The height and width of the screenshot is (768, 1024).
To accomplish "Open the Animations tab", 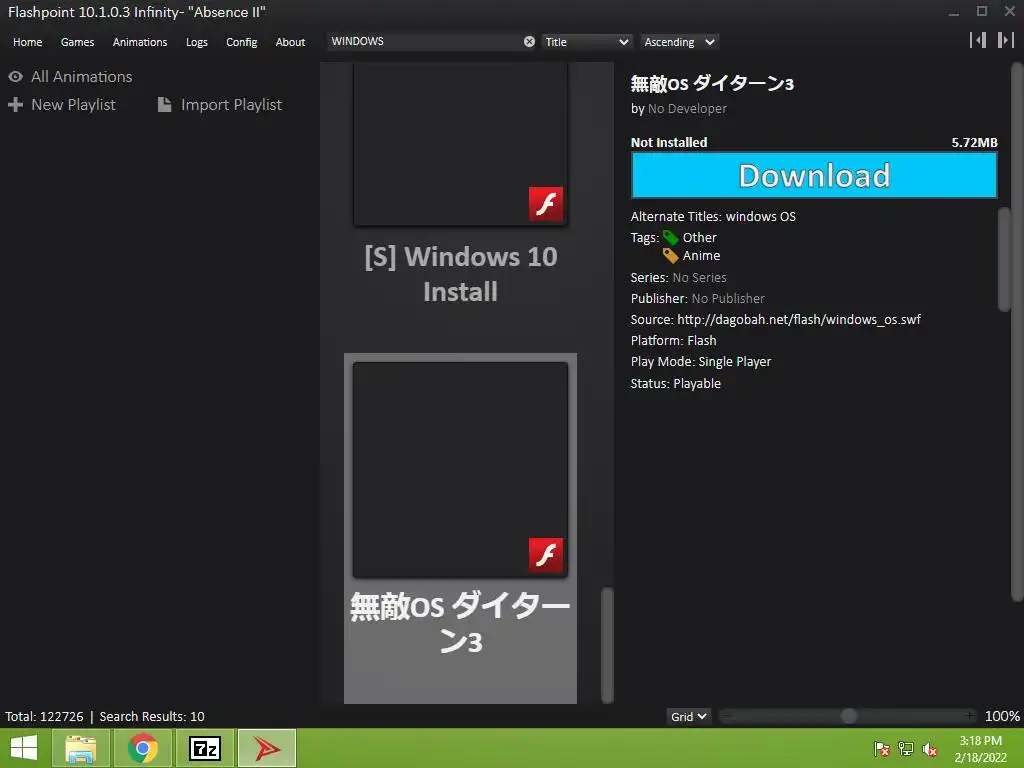I will (x=140, y=42).
